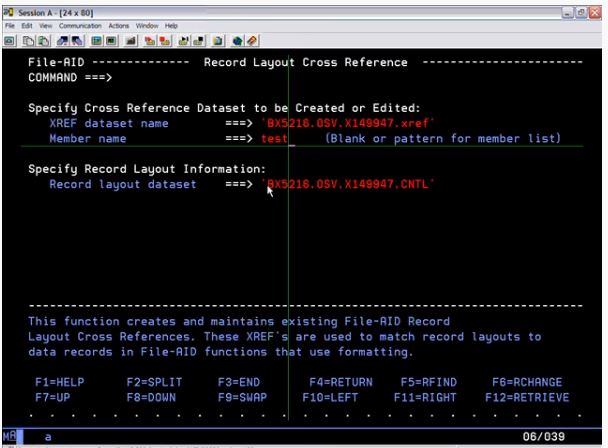
Task: Start recording a macro from the toolbar
Action: click(149, 40)
